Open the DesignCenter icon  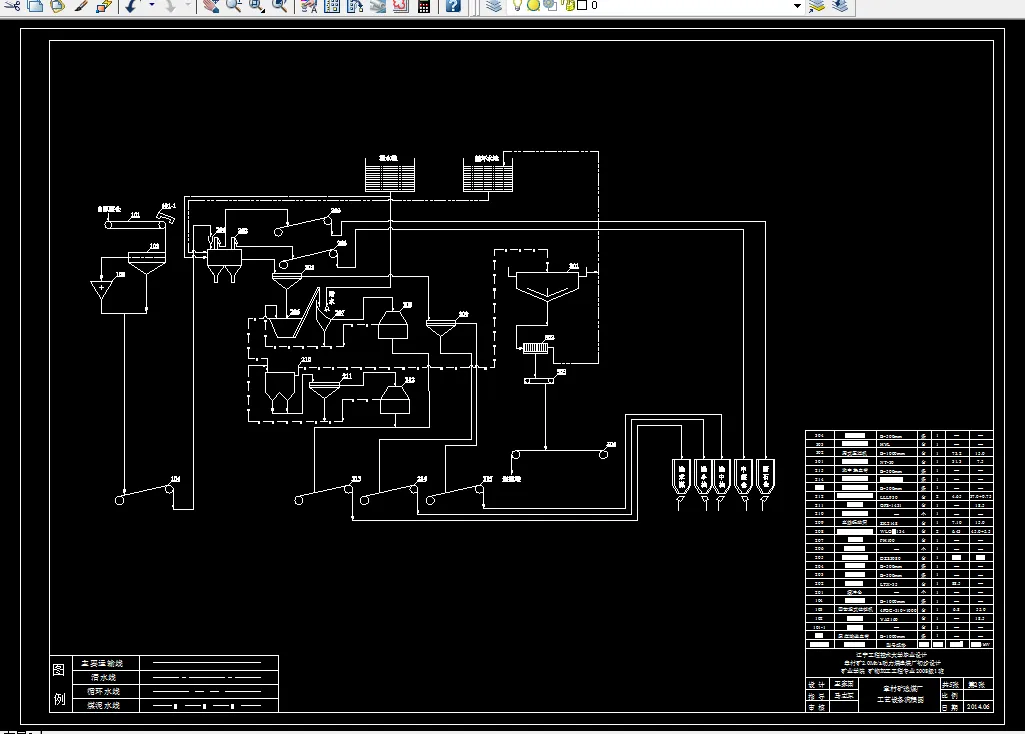(x=332, y=6)
